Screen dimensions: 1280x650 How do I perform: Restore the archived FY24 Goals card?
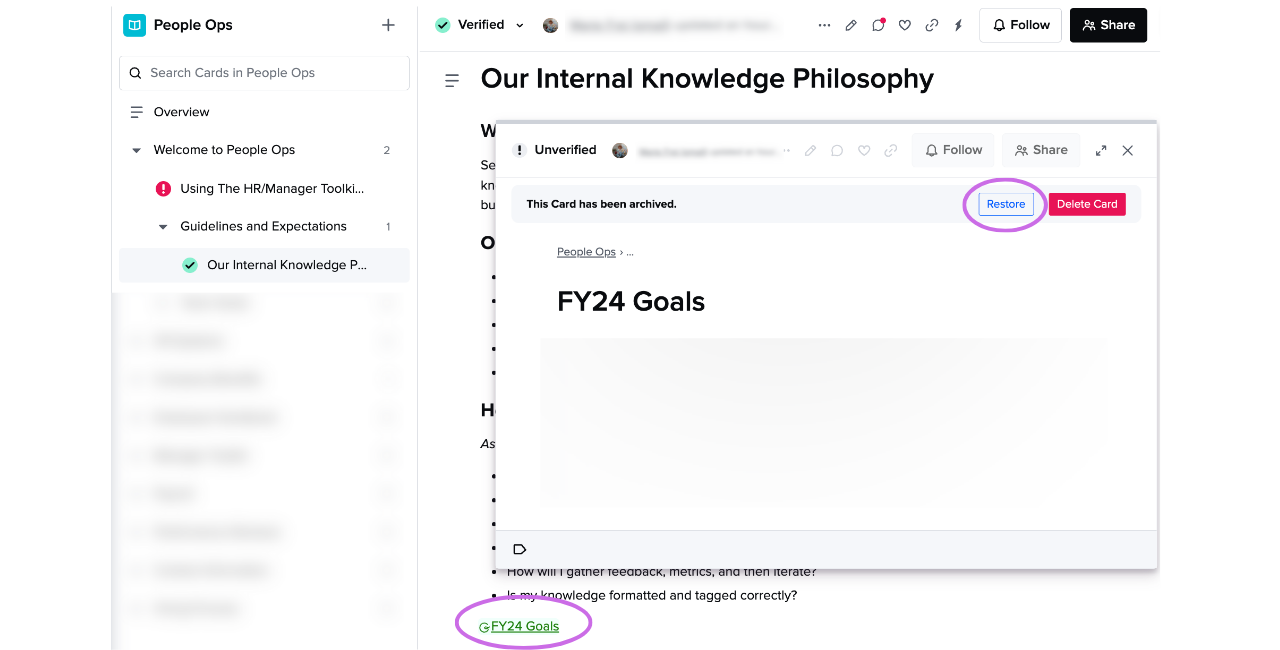(x=1006, y=204)
